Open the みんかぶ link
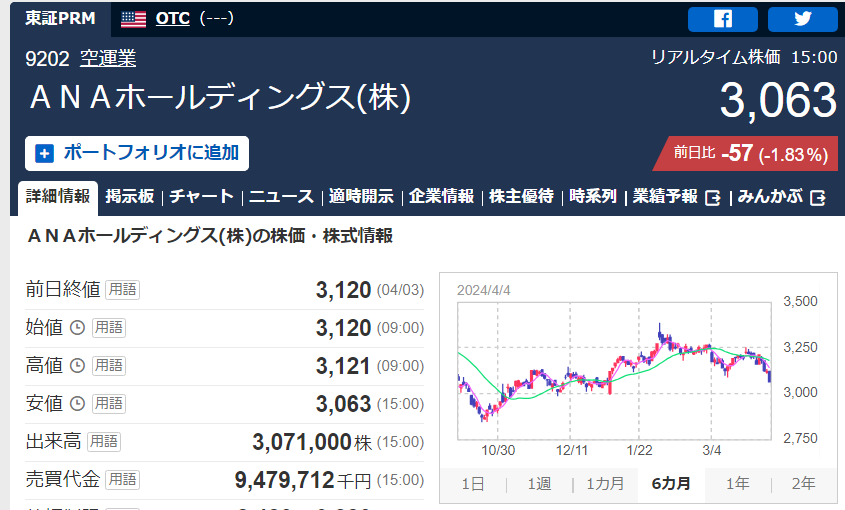This screenshot has width=845, height=510. coord(770,197)
